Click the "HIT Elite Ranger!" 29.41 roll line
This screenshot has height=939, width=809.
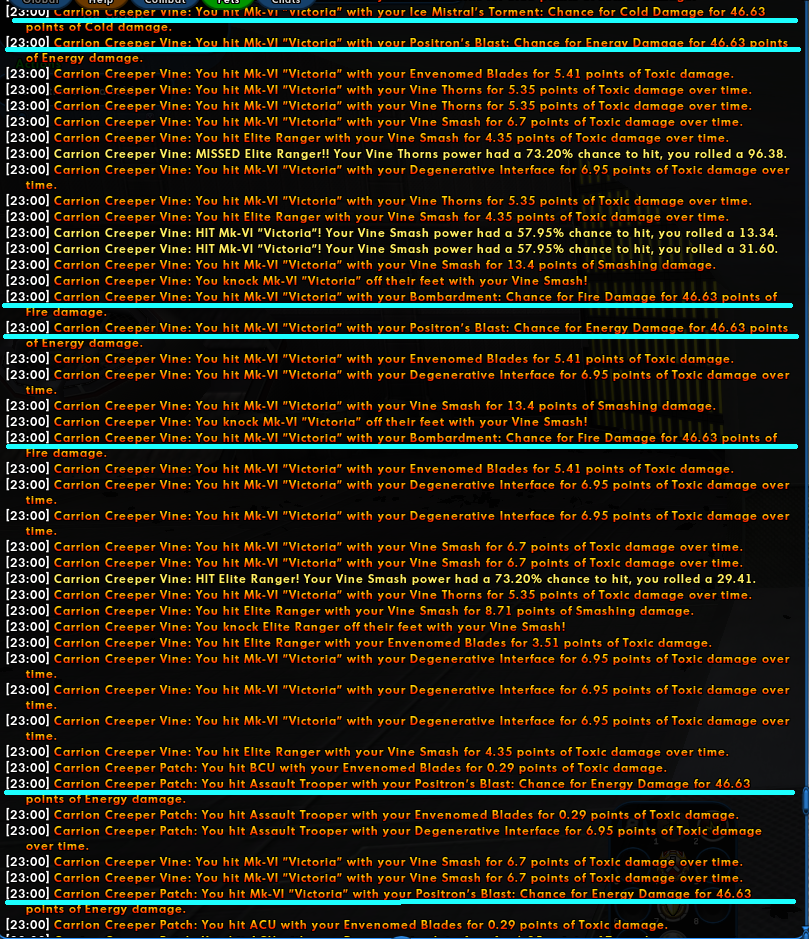point(381,579)
